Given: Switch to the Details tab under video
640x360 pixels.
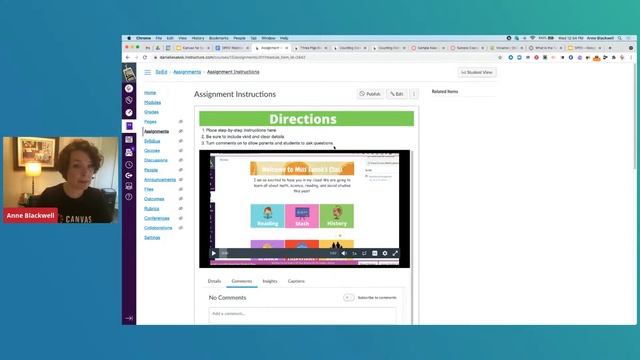Looking at the screenshot, I should (x=214, y=281).
